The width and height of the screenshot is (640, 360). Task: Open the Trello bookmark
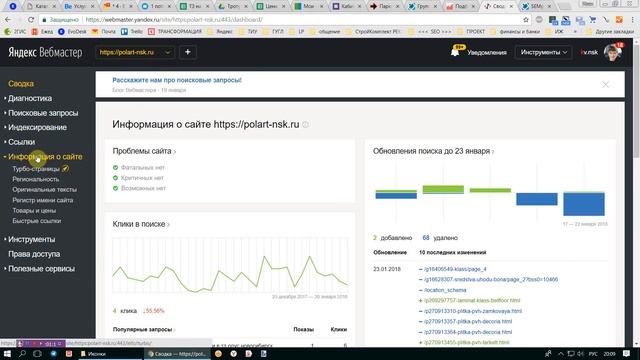coord(132,31)
